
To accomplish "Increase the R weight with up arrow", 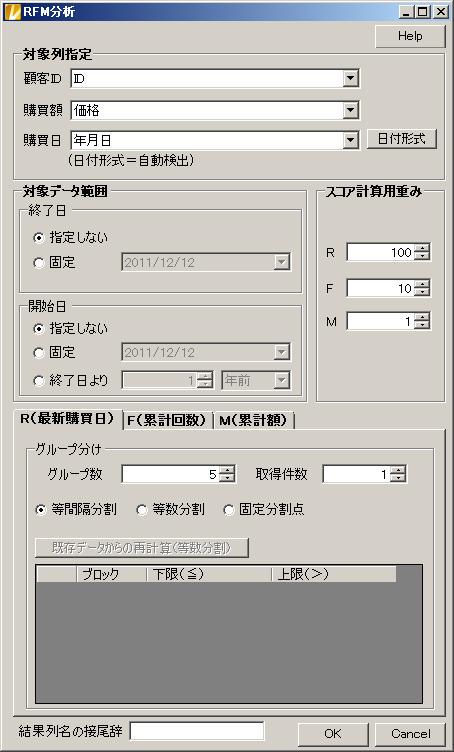I will 422,248.
